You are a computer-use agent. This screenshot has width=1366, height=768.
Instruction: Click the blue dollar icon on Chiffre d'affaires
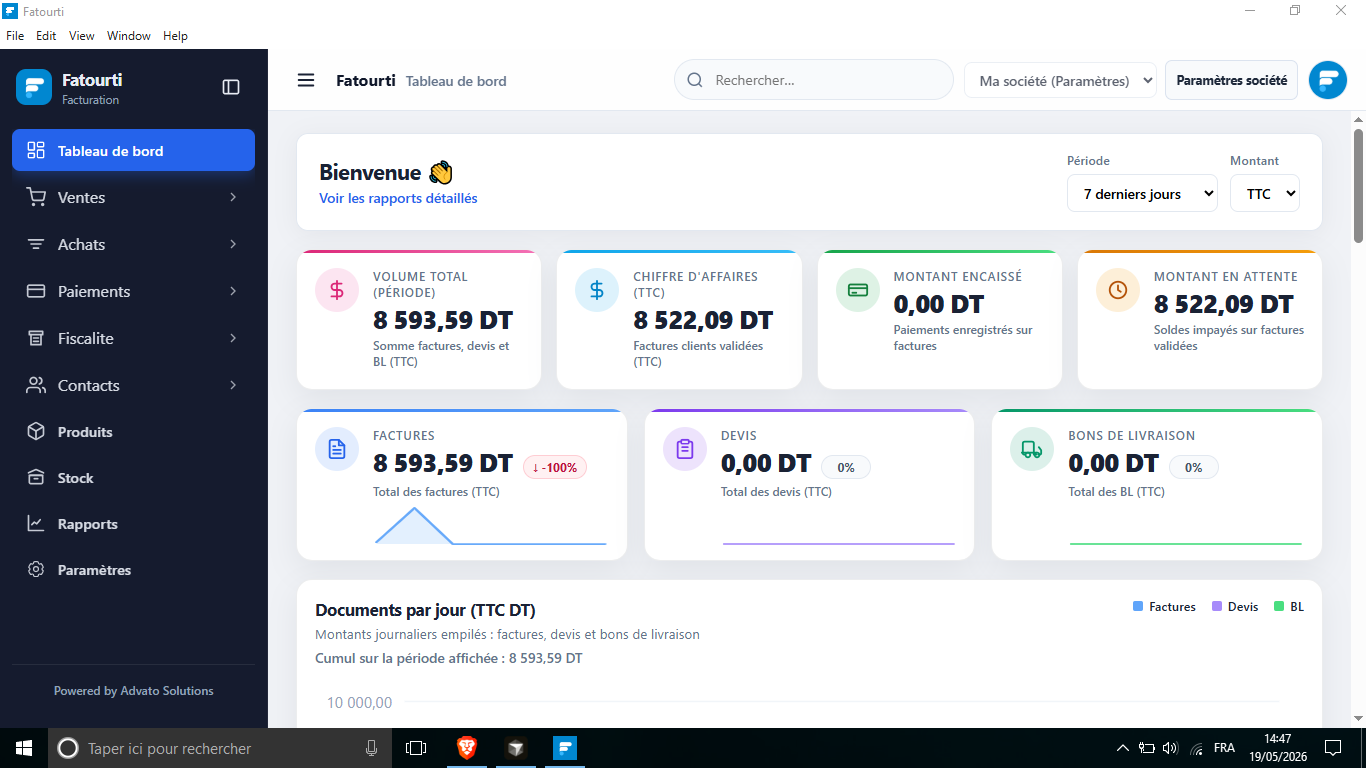(x=597, y=290)
